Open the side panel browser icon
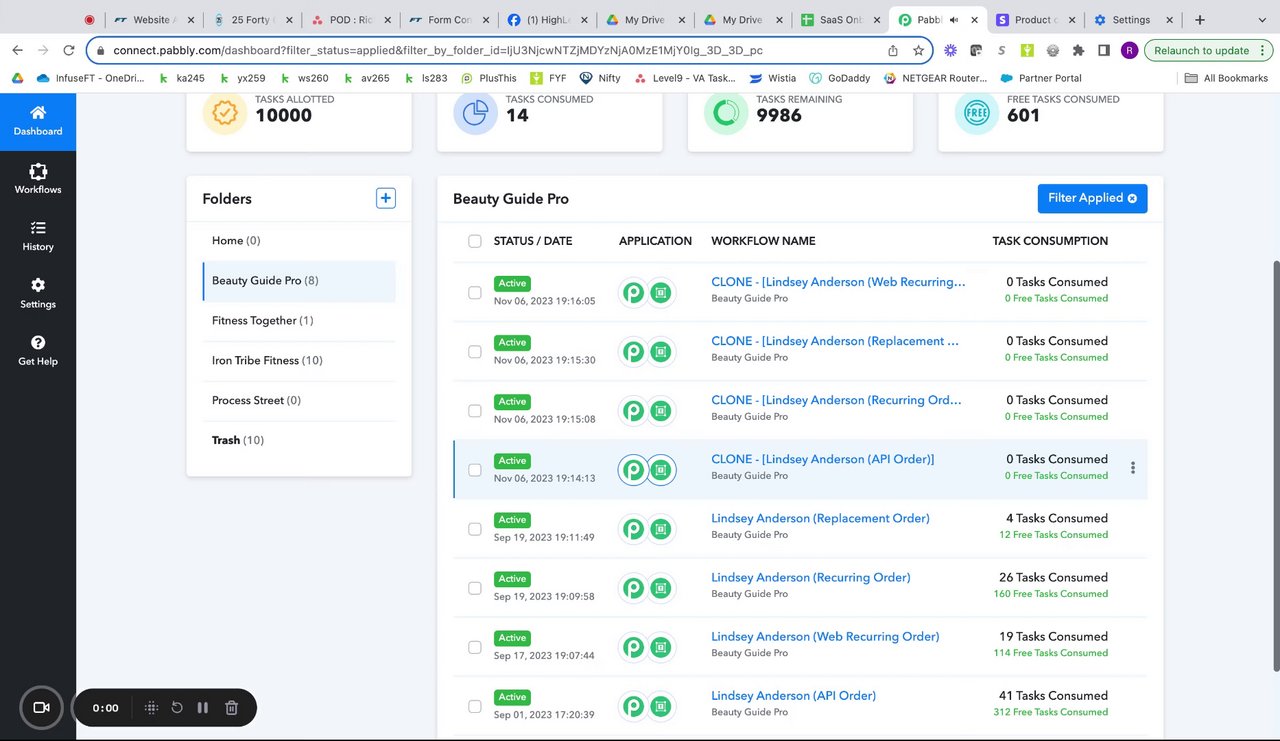Screen dimensions: 1280x741 1103,50
